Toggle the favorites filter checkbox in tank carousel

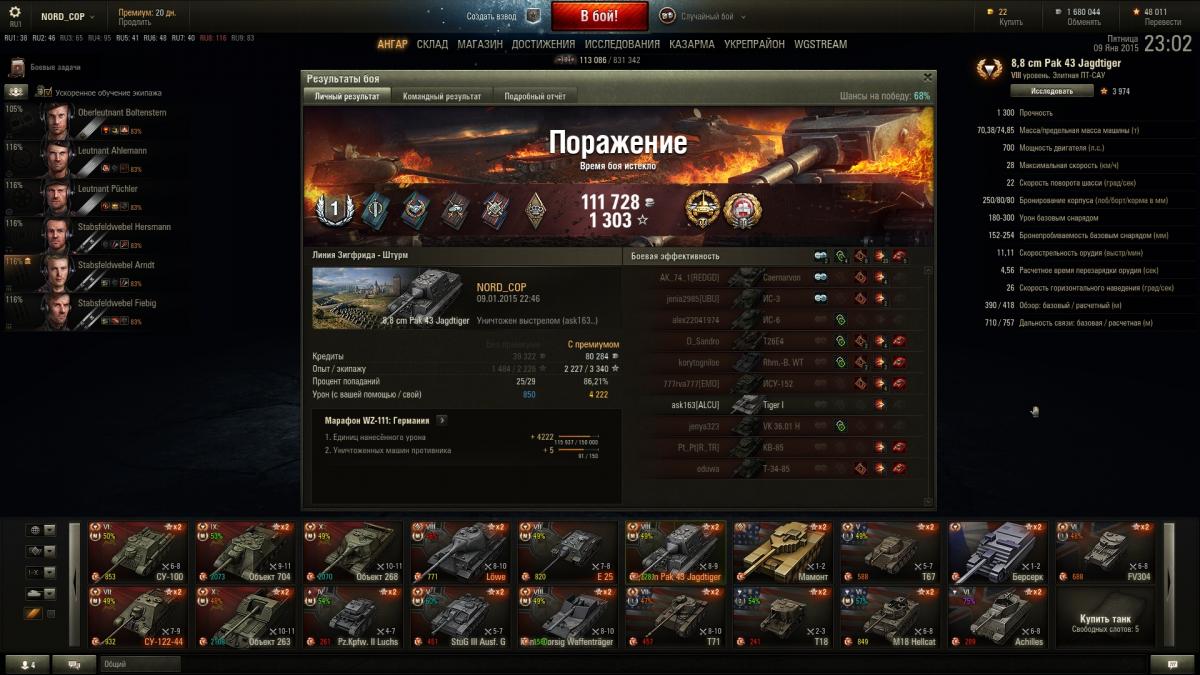(x=51, y=613)
